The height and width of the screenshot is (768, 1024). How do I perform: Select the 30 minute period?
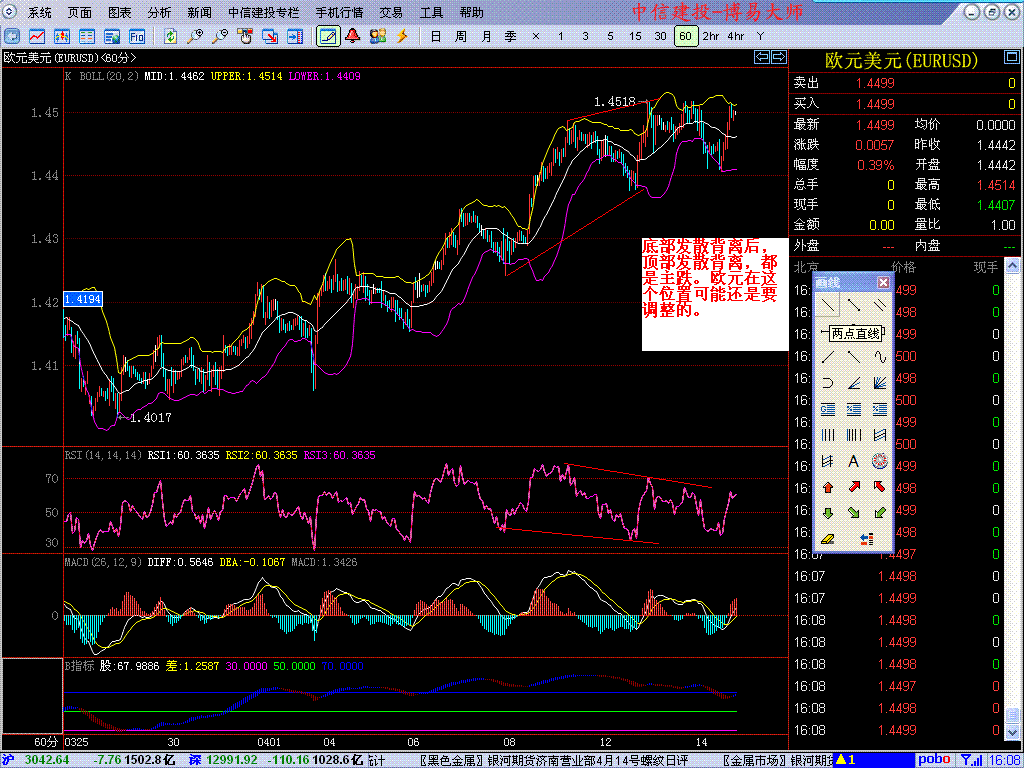(x=660, y=37)
